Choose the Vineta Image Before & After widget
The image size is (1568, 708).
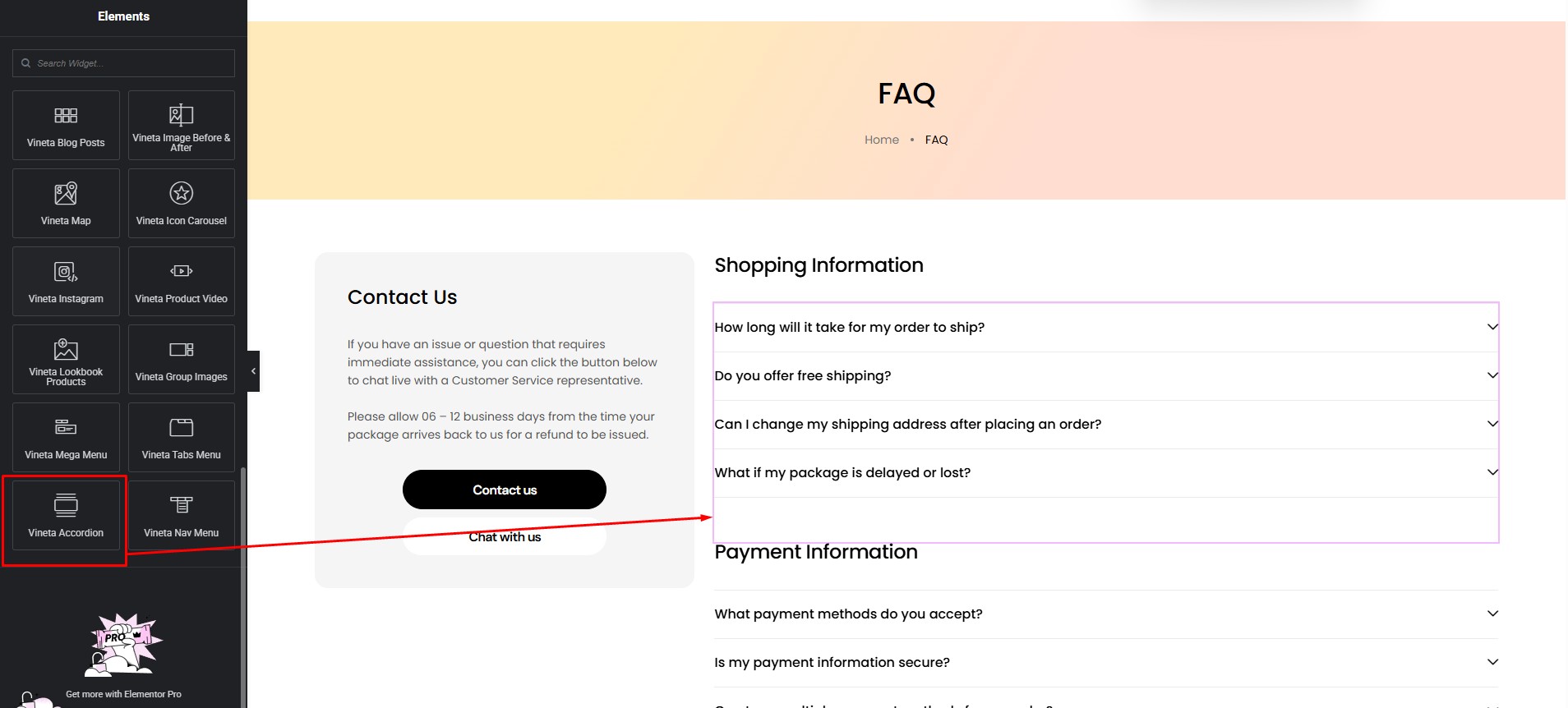click(182, 125)
